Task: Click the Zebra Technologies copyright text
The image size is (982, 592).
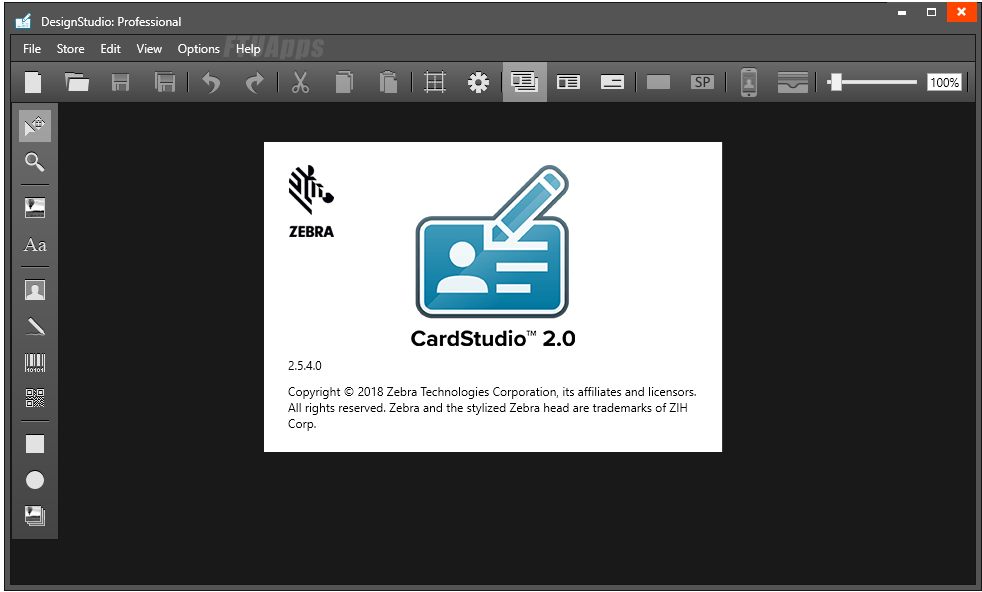Action: [492, 408]
